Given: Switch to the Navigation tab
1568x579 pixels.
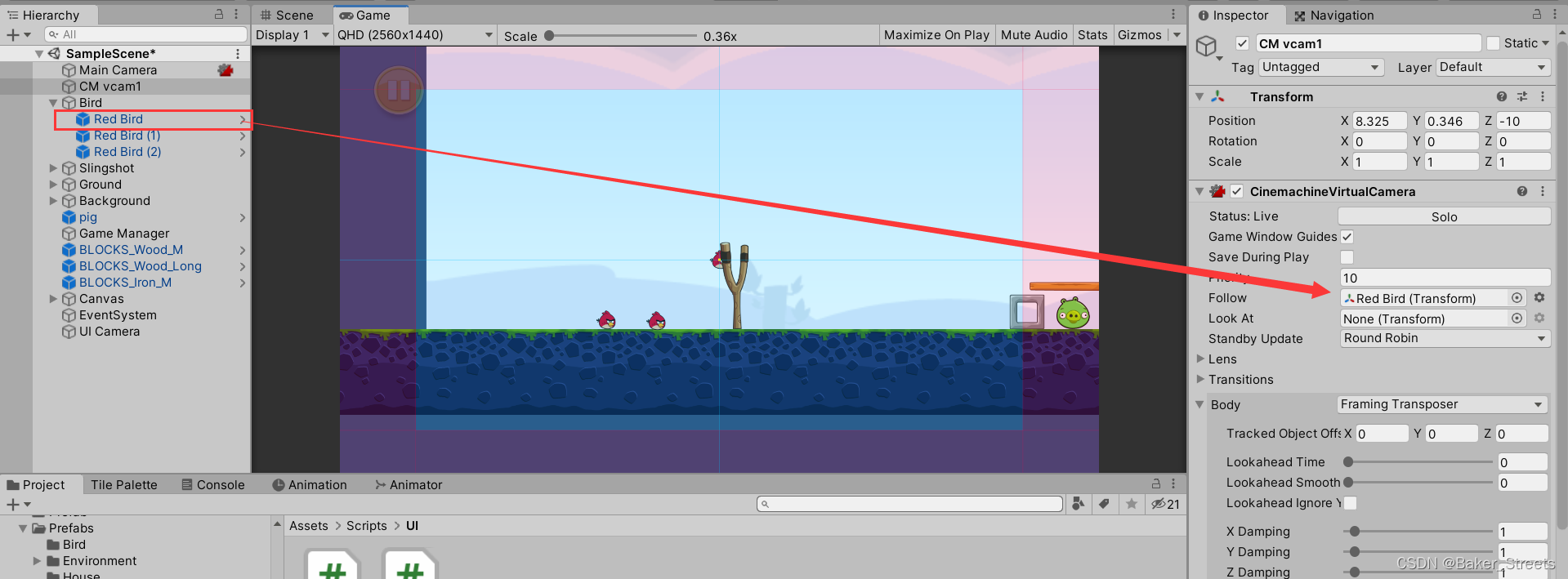Looking at the screenshot, I should pos(1333,16).
